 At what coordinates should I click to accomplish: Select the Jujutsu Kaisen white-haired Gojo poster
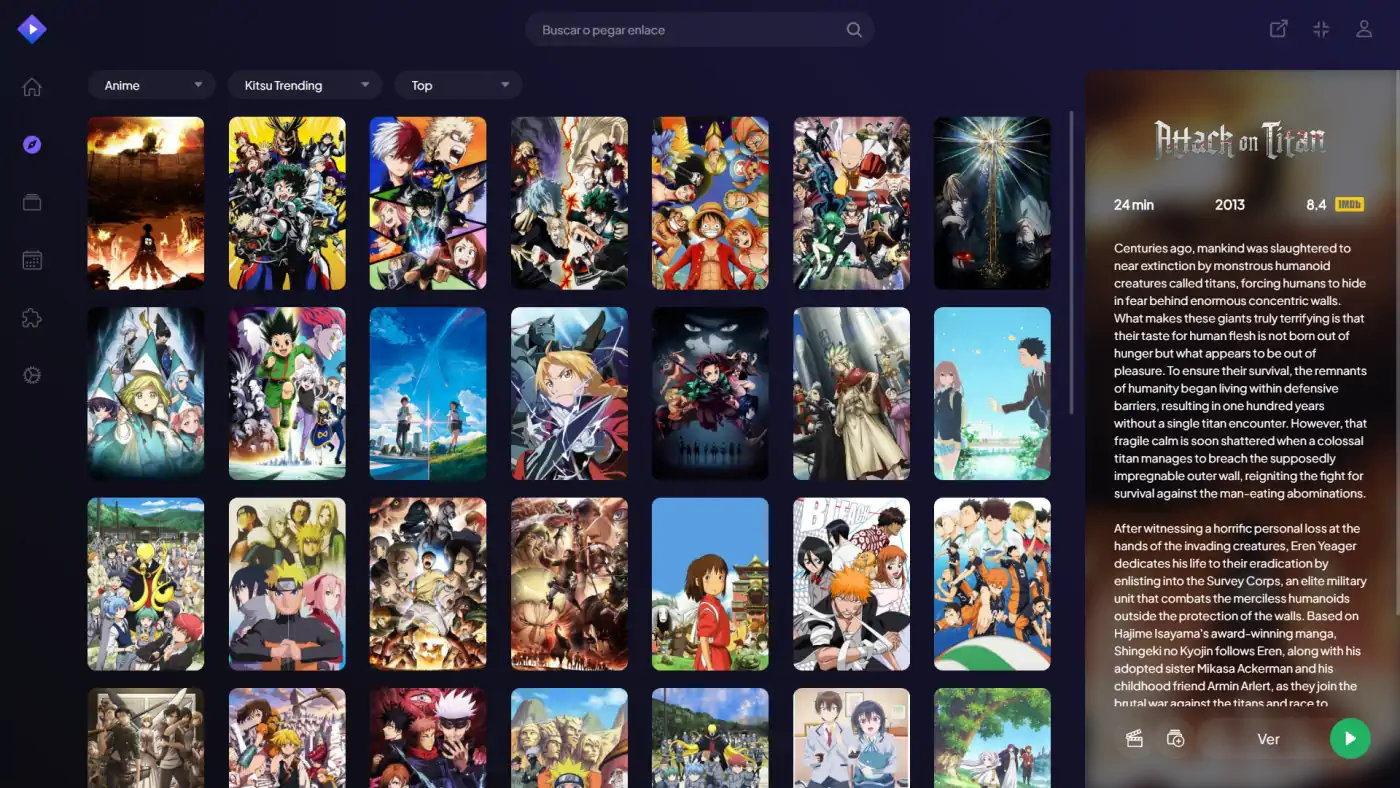428,738
